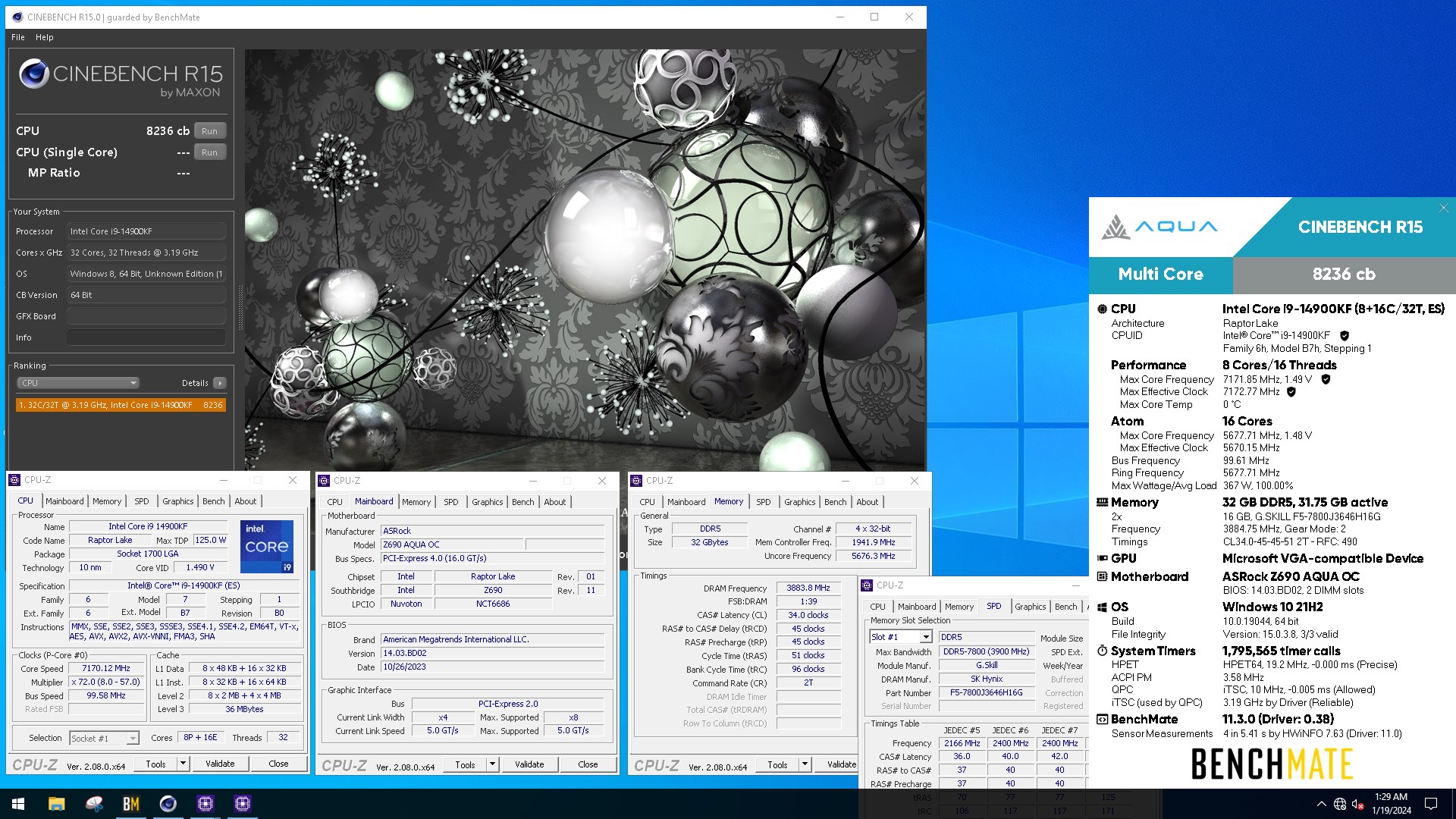Open the BenchMate BM taskbar icon

click(131, 804)
